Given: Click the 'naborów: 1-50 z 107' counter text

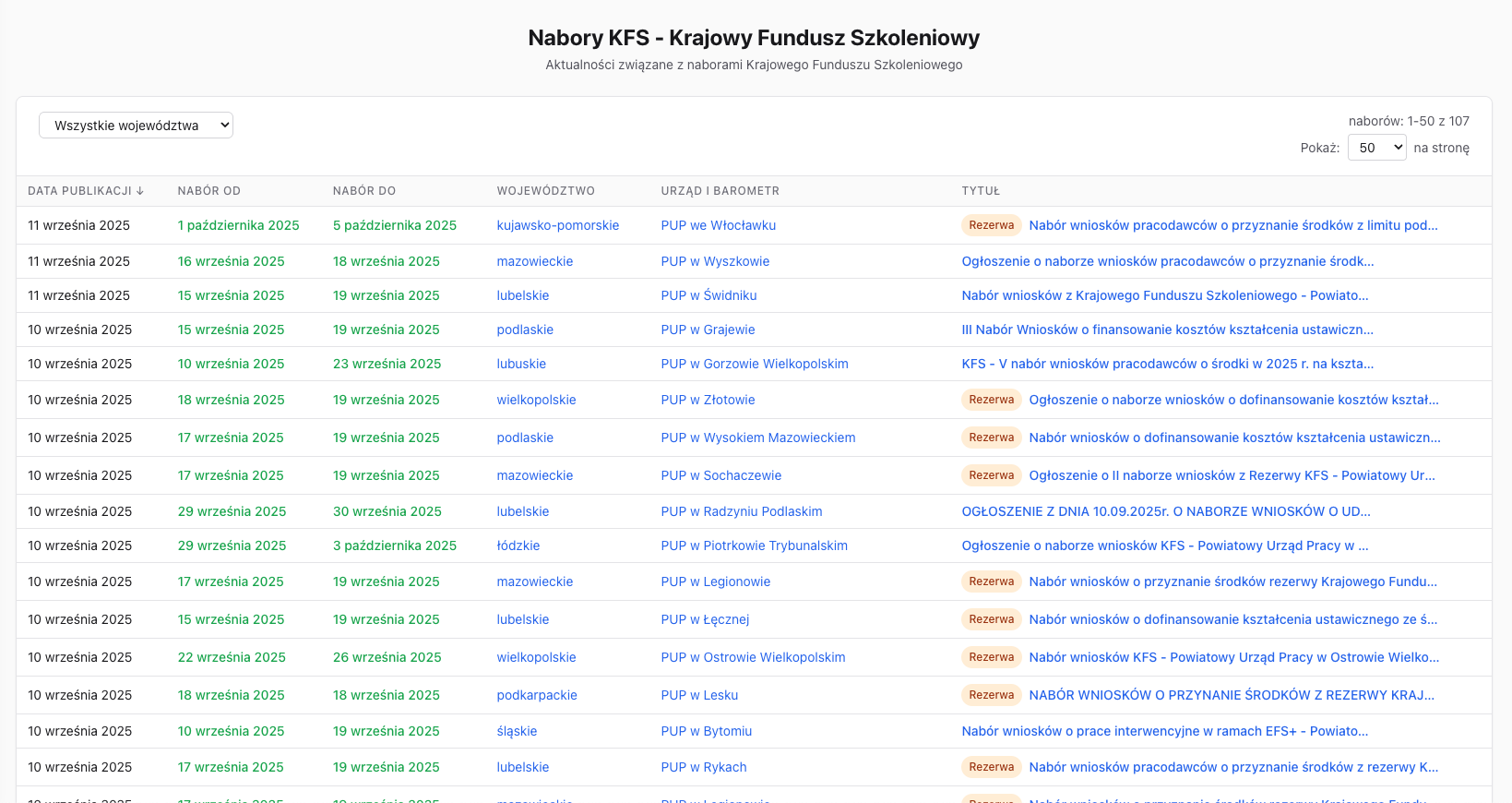Looking at the screenshot, I should point(1409,121).
